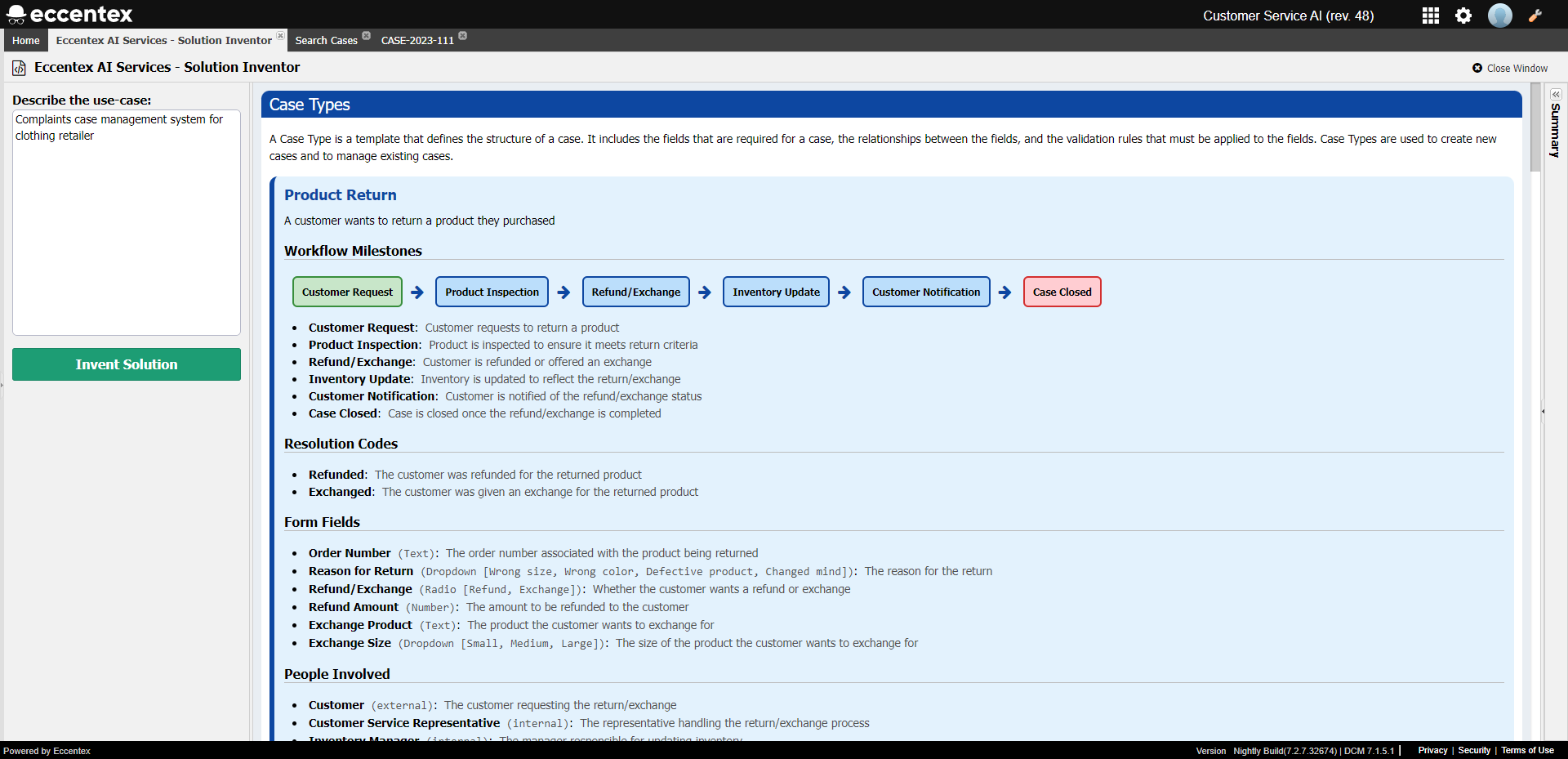Viewport: 1568px width, 759px height.
Task: Close the CASE-2023-111 tab
Action: 462,35
